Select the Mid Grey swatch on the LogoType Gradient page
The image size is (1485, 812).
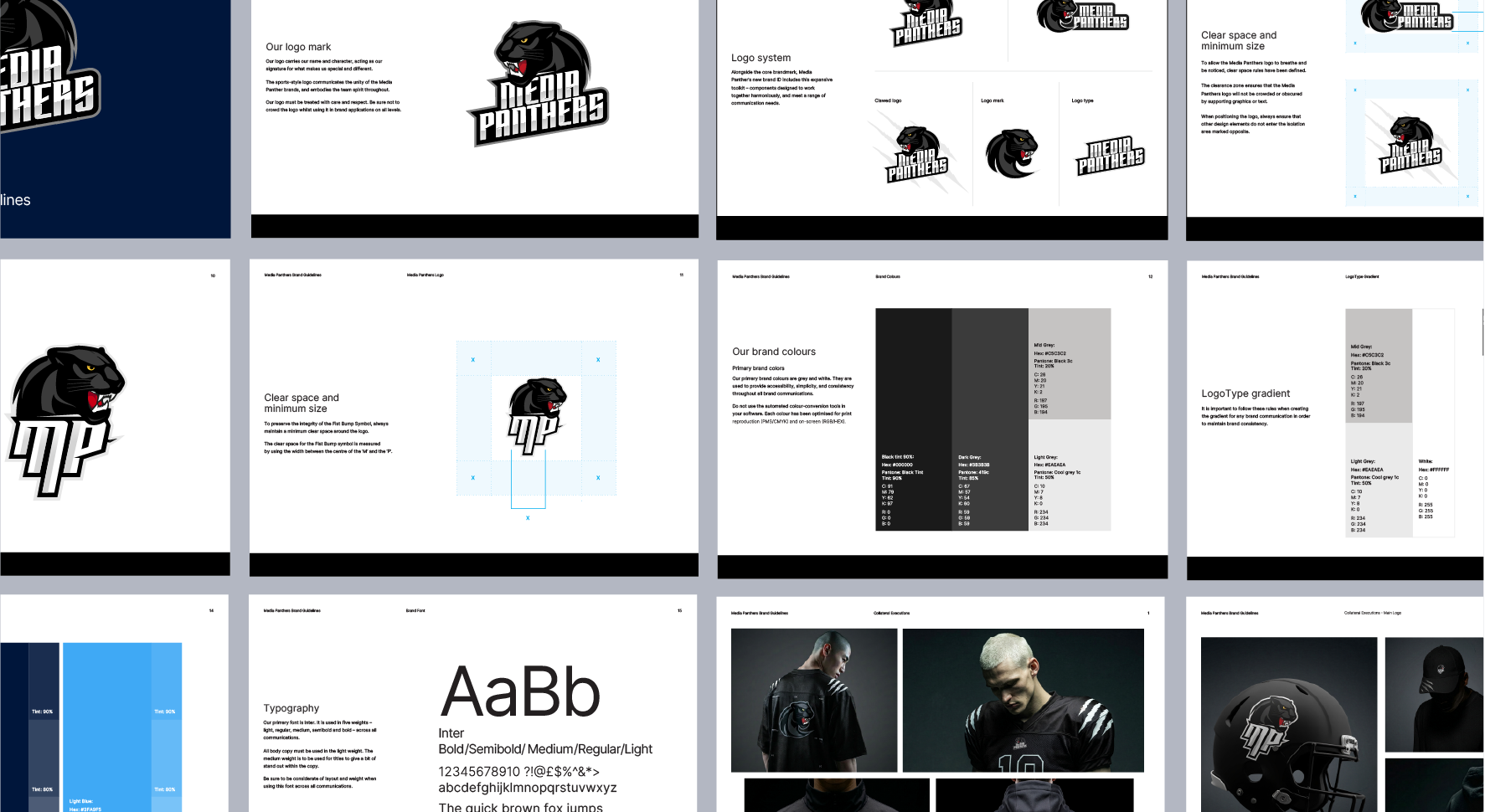(1379, 367)
